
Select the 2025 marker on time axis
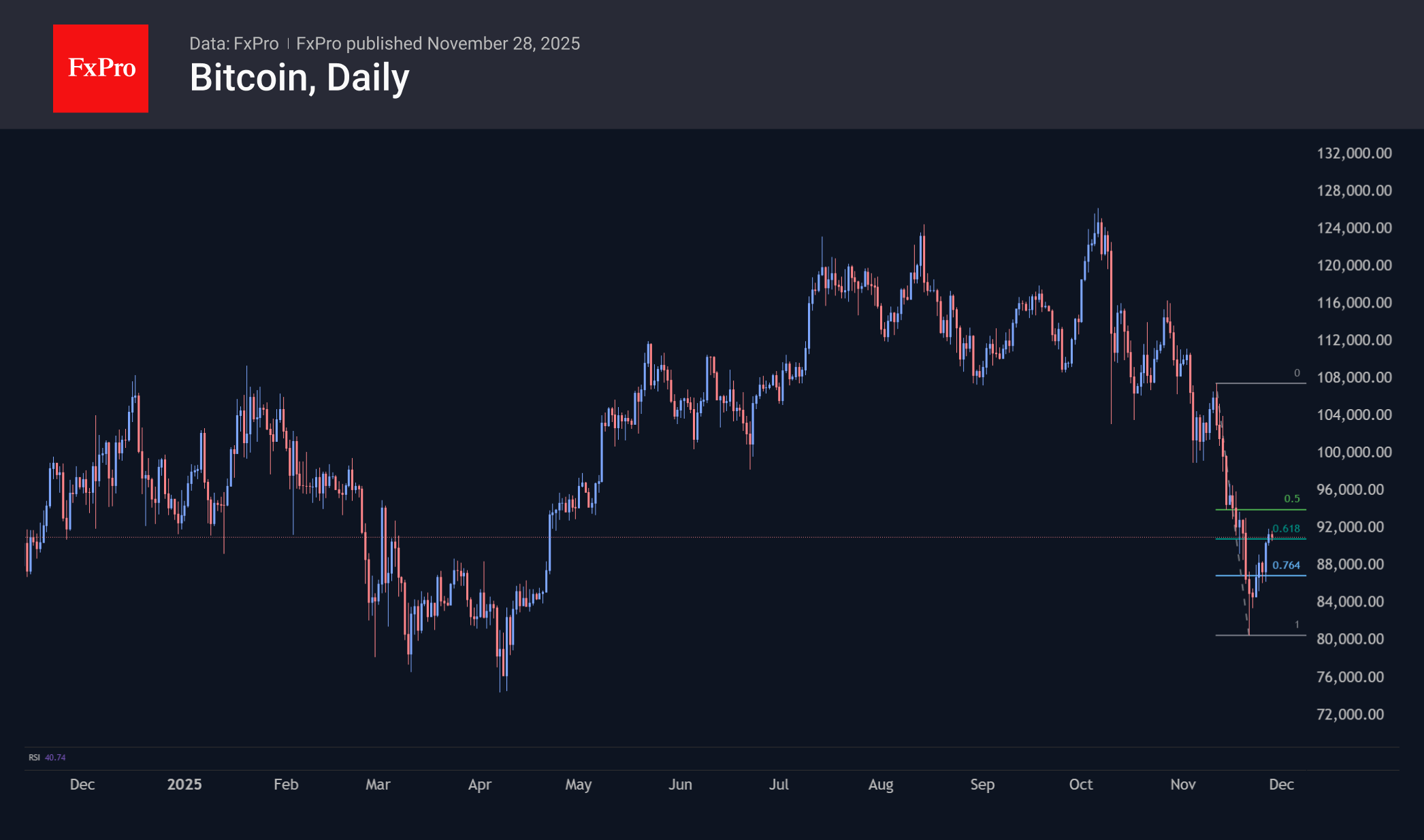[x=184, y=784]
